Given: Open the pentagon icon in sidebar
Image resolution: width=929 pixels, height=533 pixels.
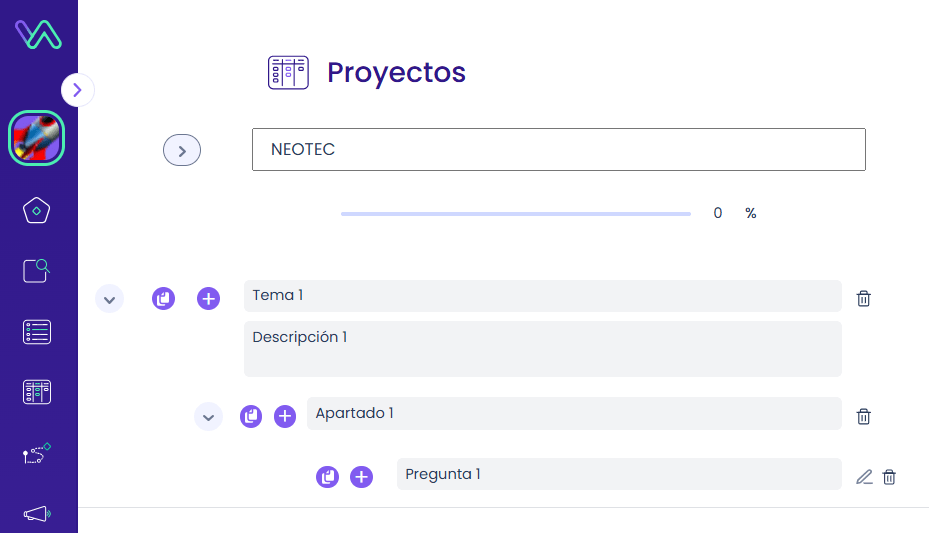Looking at the screenshot, I should pos(36,210).
